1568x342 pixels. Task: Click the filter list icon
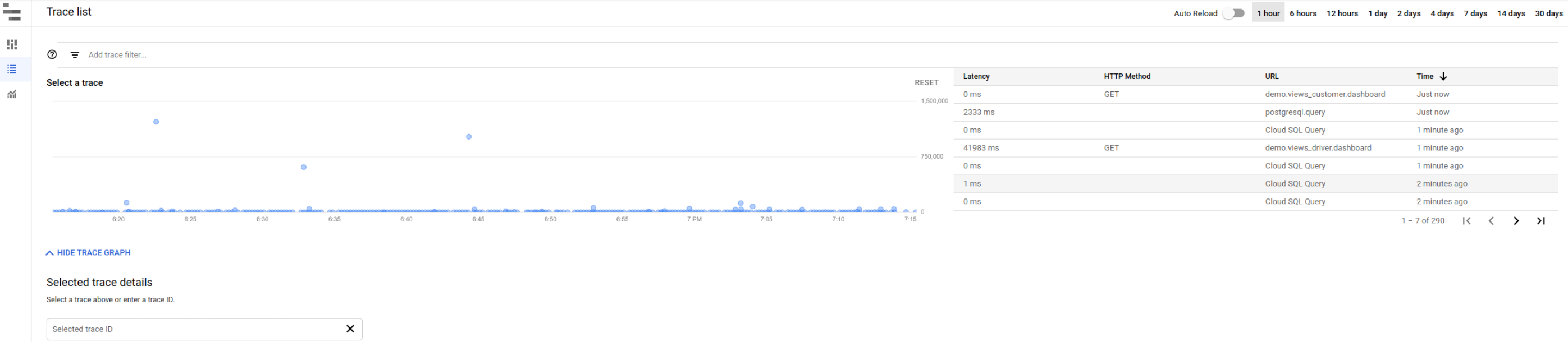pos(75,55)
